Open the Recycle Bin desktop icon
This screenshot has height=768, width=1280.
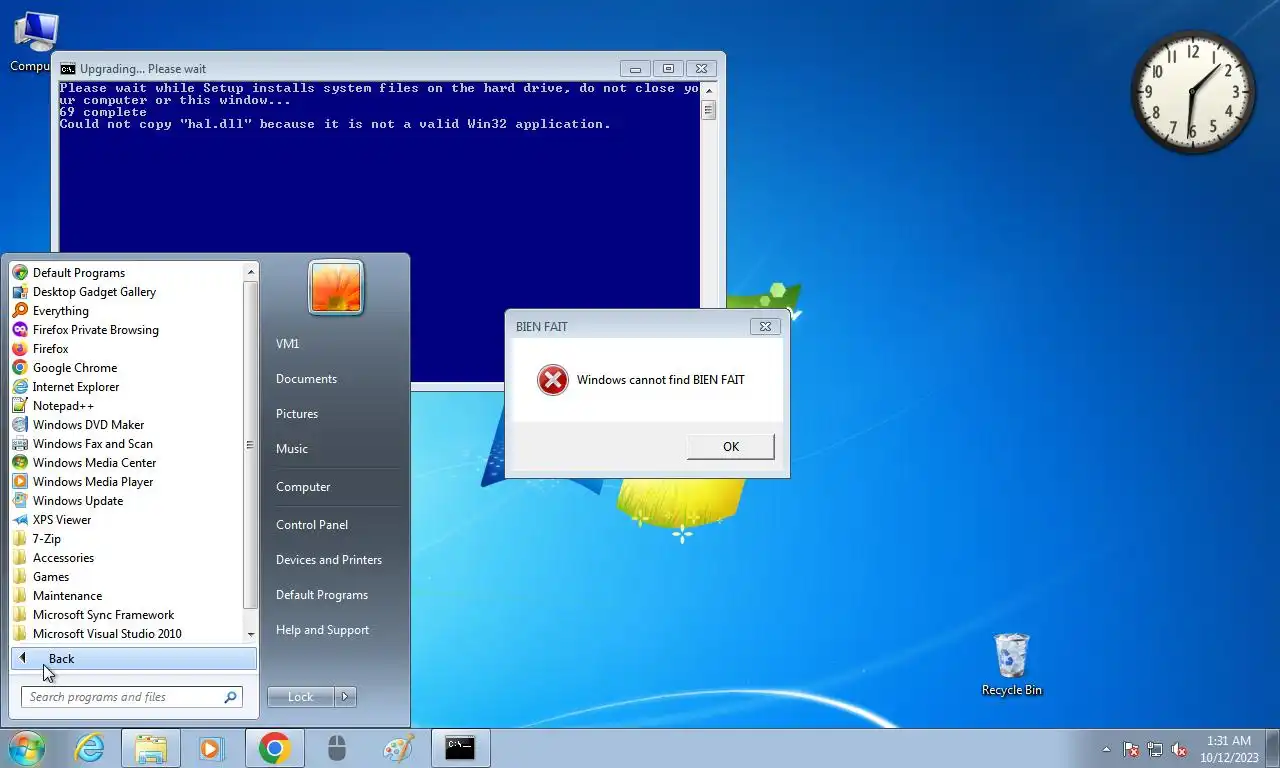[x=1012, y=664]
